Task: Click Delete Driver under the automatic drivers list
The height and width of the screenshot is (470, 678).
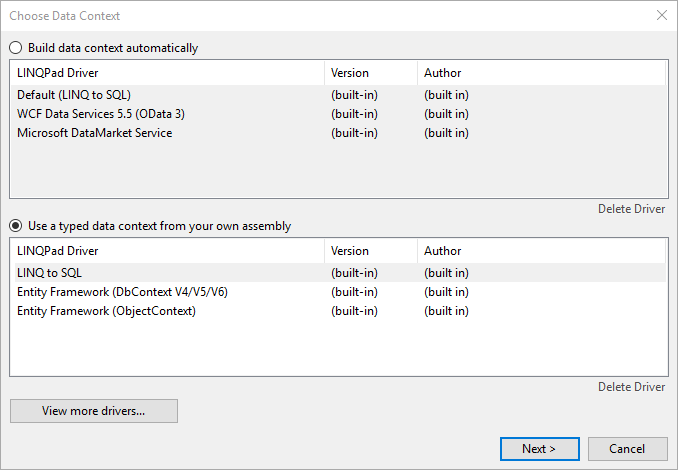Action: click(x=631, y=209)
